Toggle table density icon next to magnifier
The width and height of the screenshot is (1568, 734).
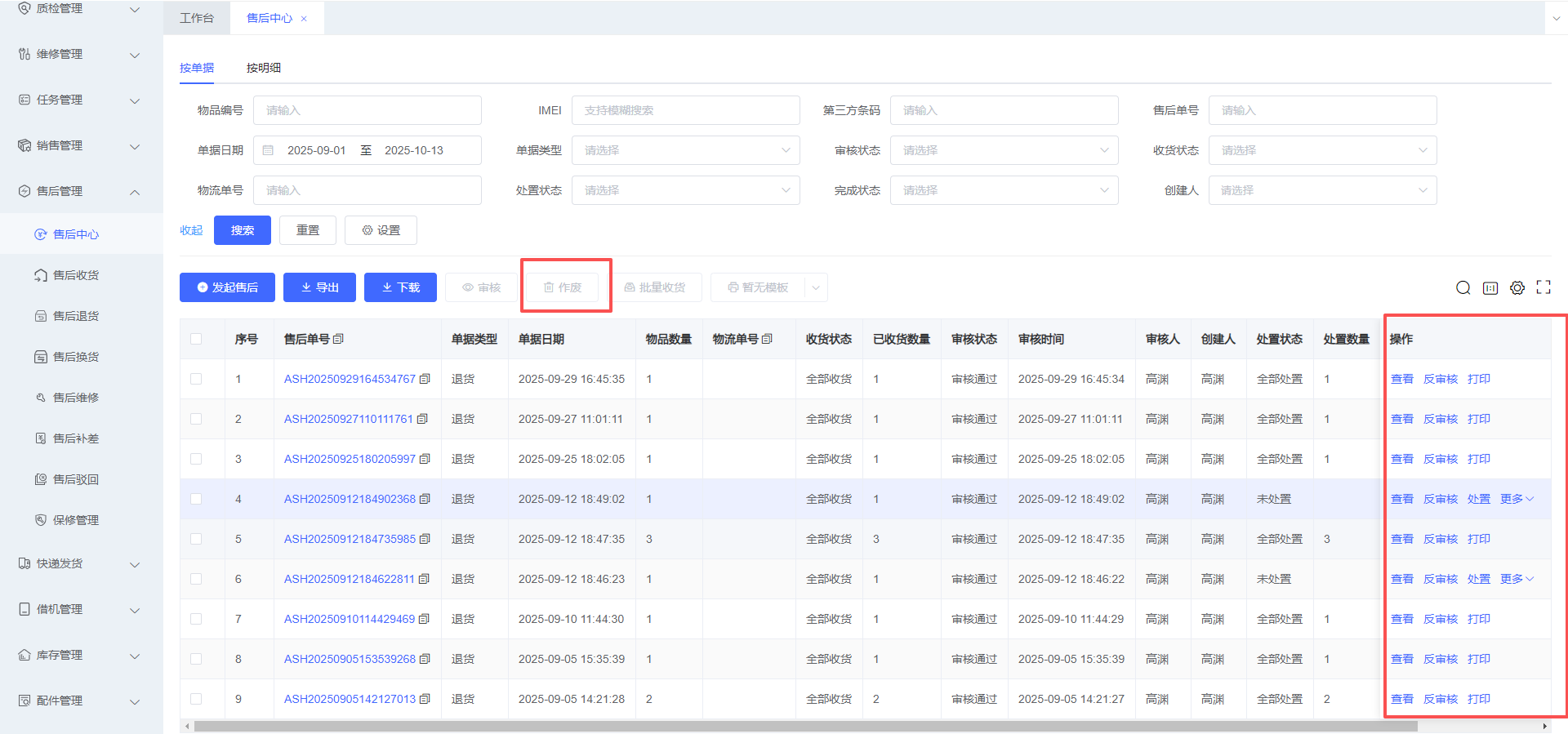point(1490,287)
